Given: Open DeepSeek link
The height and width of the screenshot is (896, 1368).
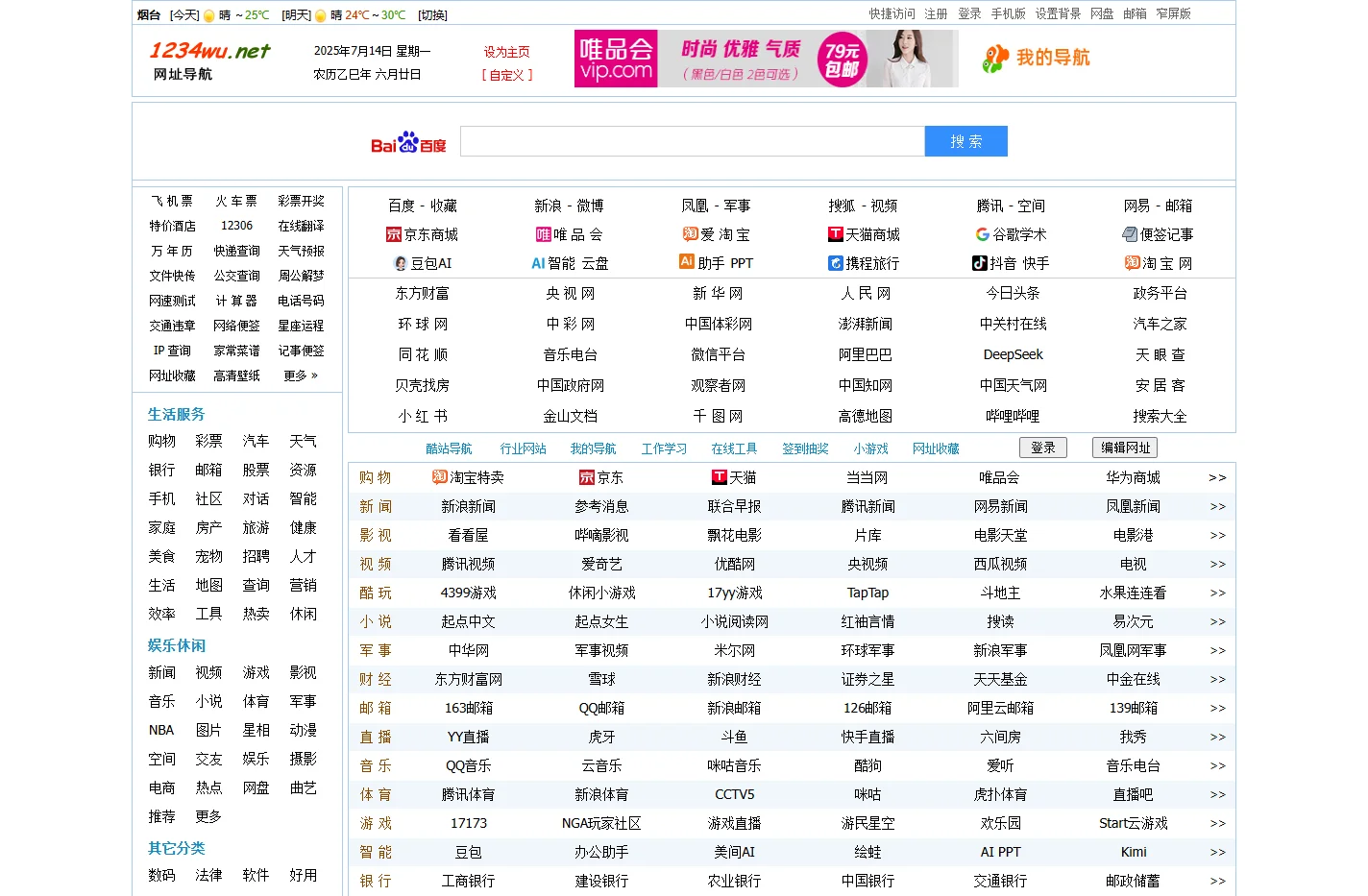Looking at the screenshot, I should coord(1013,354).
